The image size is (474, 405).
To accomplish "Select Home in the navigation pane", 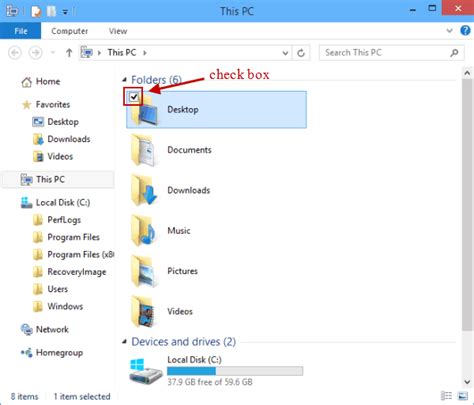I will [48, 81].
